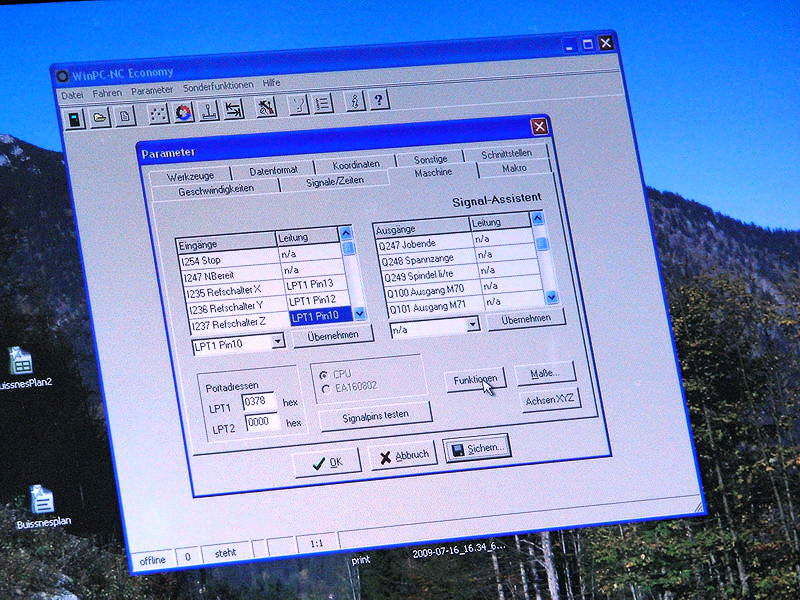Switch to the Datenformat tab
The width and height of the screenshot is (800, 600).
pyautogui.click(x=273, y=171)
